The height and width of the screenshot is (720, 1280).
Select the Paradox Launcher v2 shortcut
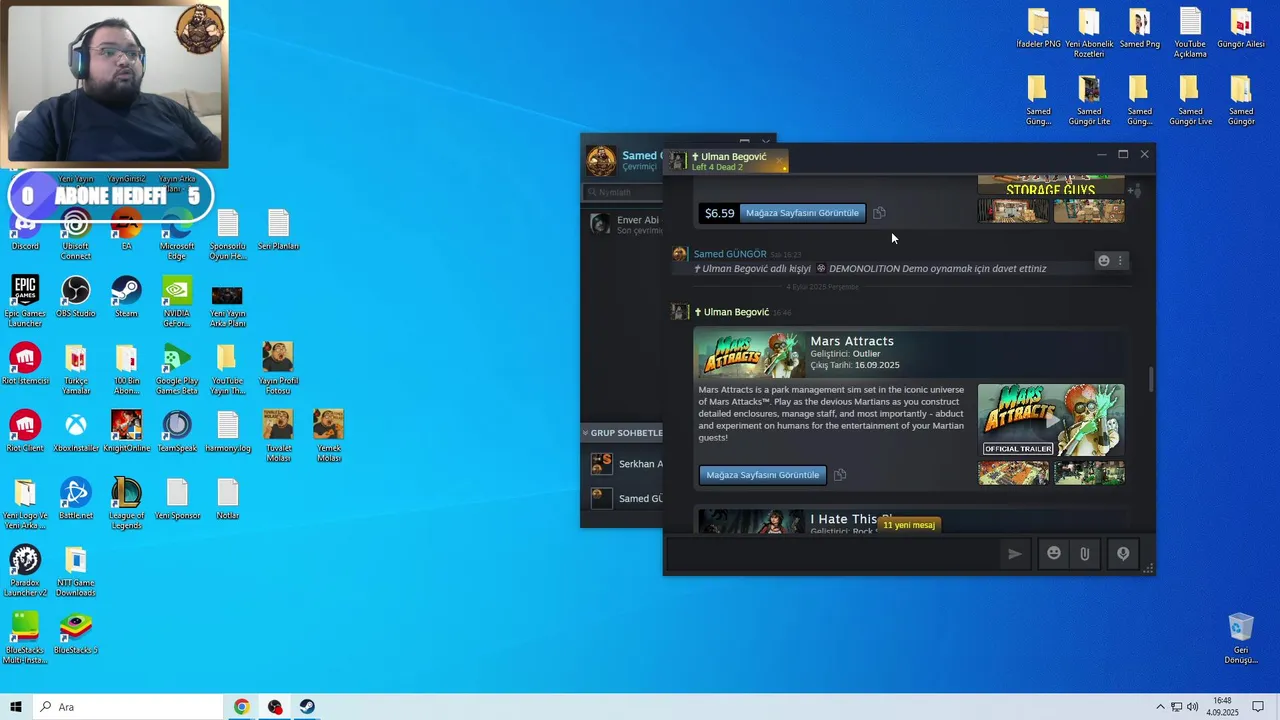(25, 571)
